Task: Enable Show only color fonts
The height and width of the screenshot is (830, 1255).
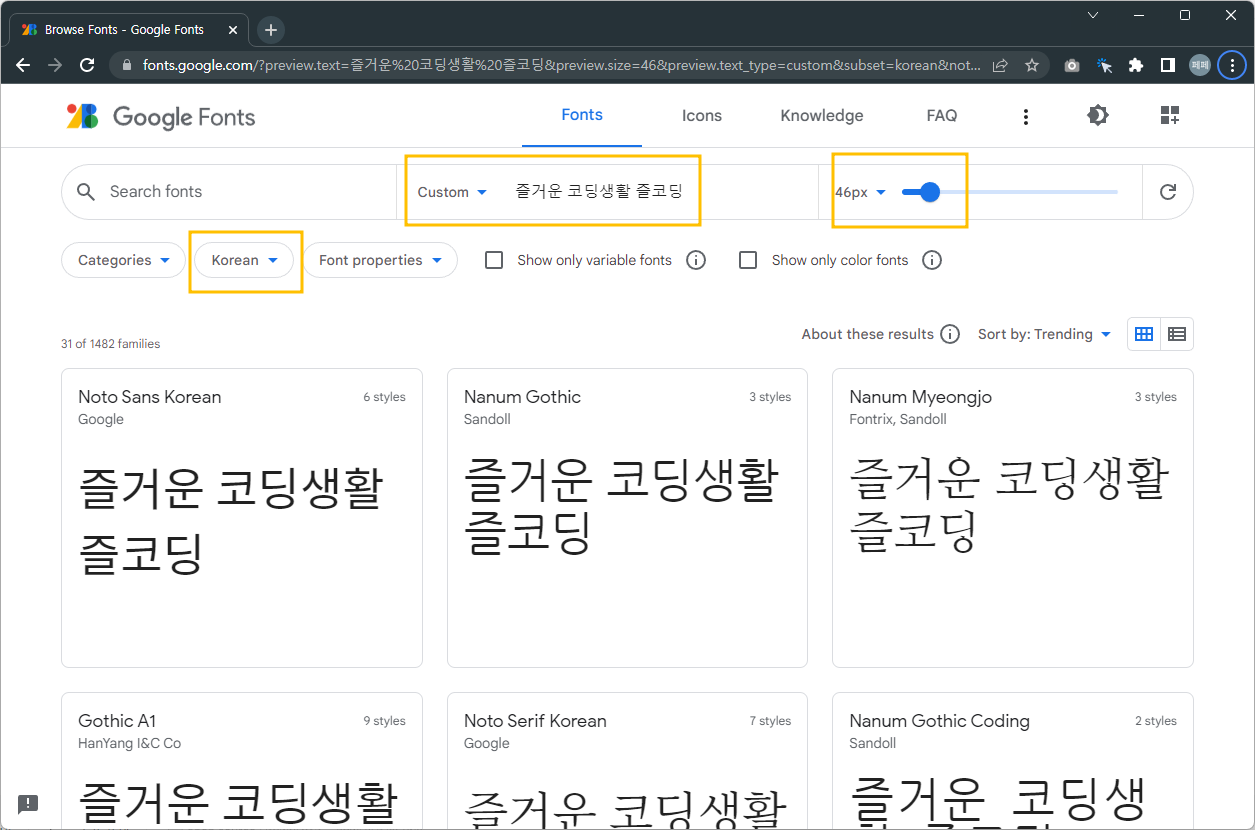Action: point(748,260)
